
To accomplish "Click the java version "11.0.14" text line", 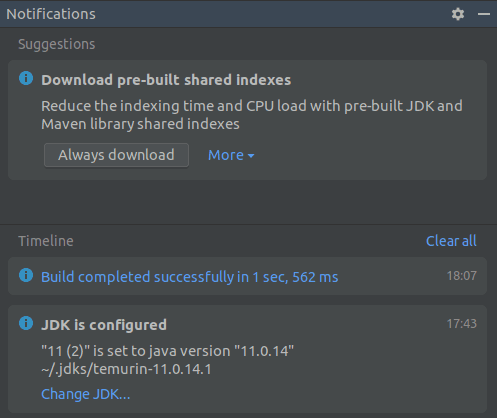I will [168, 351].
